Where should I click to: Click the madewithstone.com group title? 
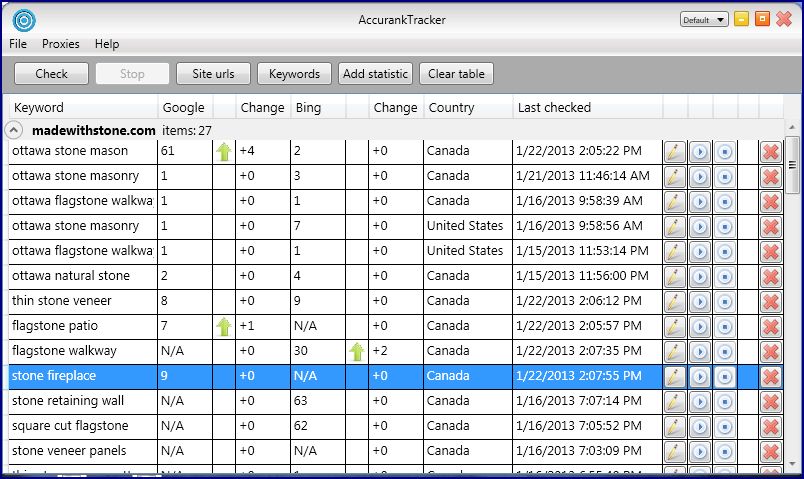click(x=94, y=131)
